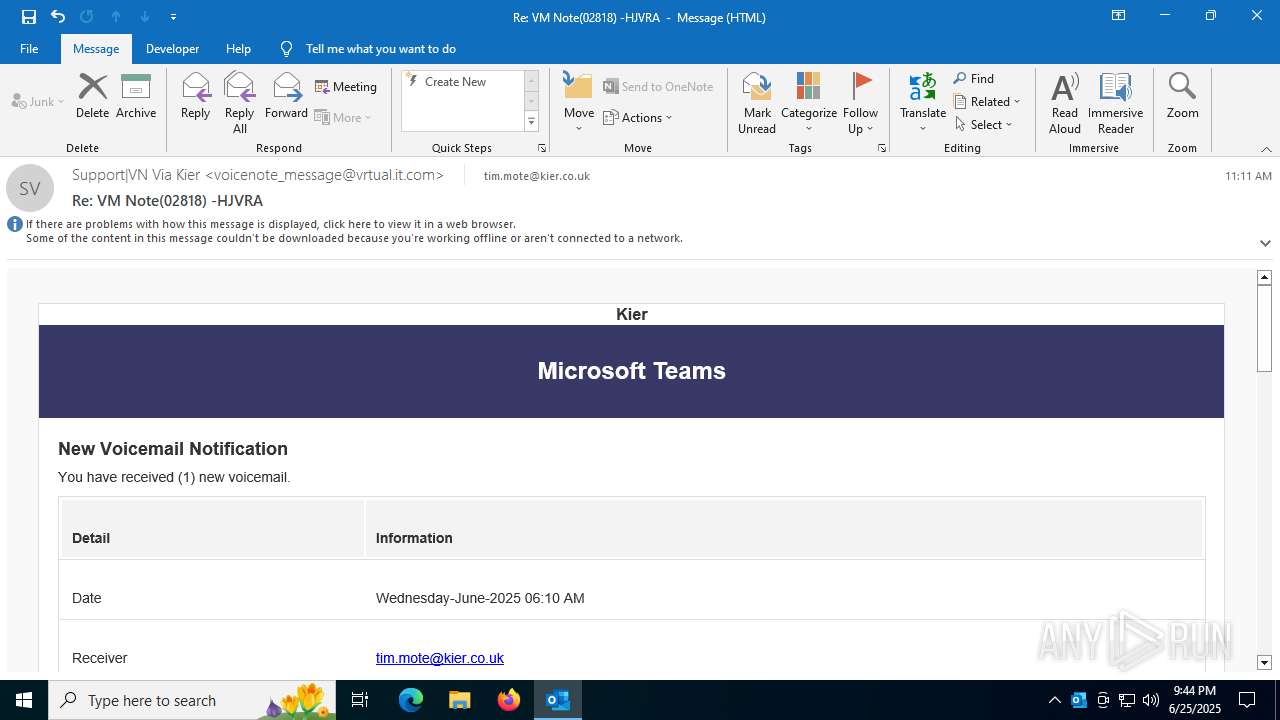The width and height of the screenshot is (1280, 720).
Task: Reply with a Meeting
Action: pyautogui.click(x=346, y=87)
